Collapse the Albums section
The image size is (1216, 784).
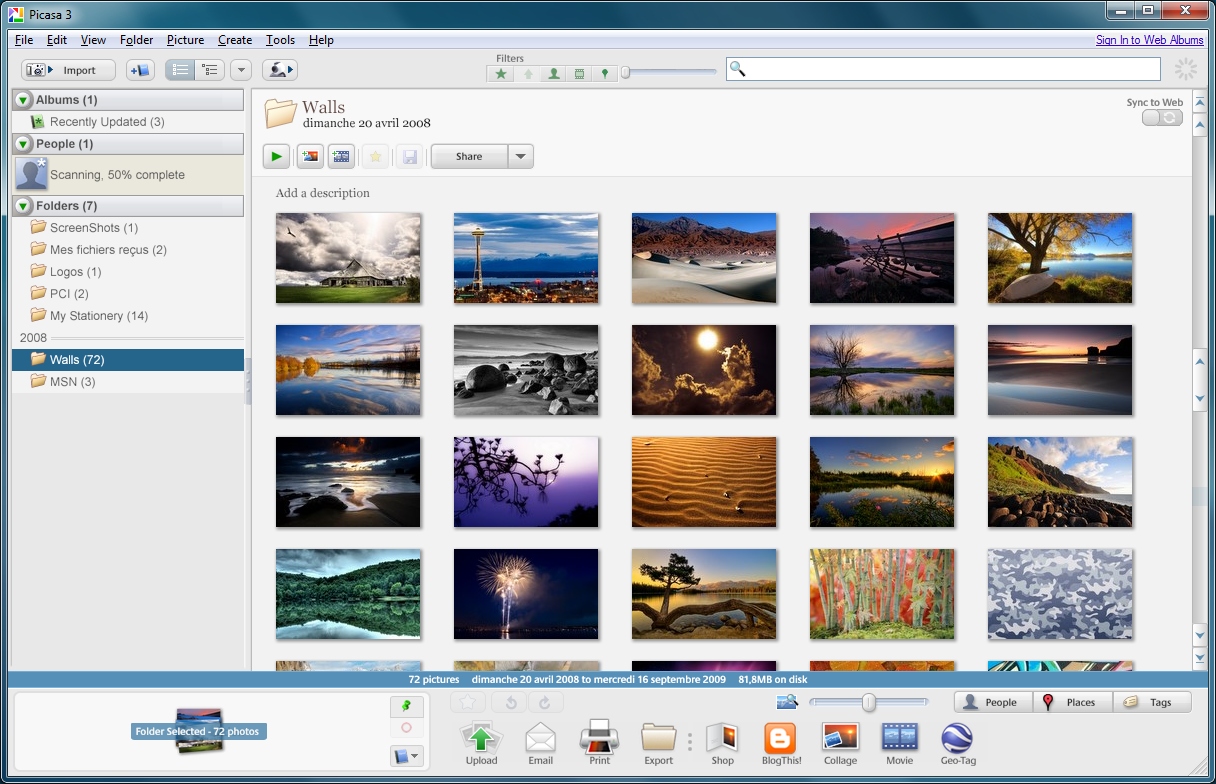coord(22,99)
